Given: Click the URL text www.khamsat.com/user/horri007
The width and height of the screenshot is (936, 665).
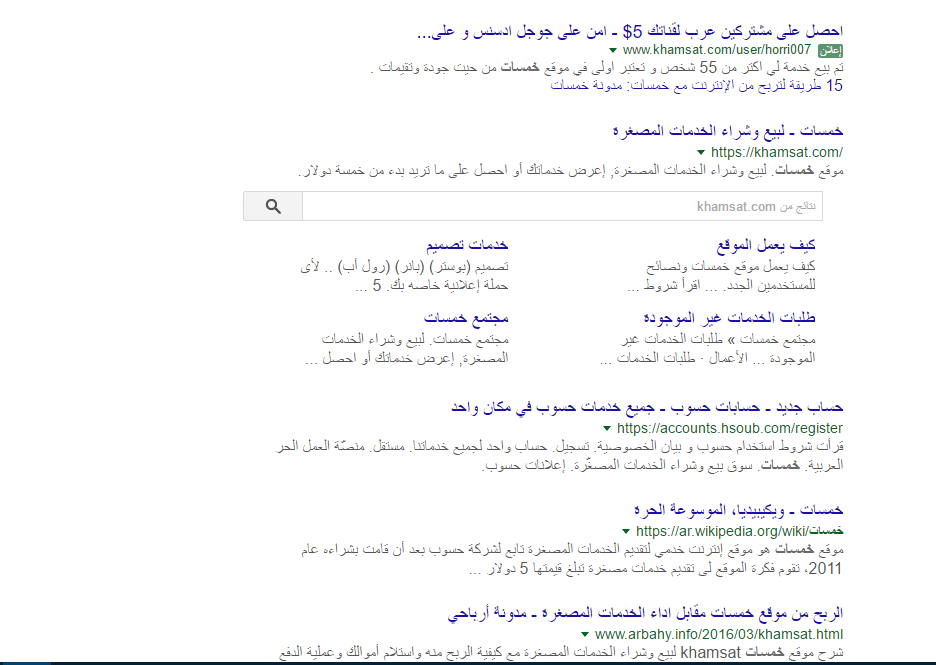Looking at the screenshot, I should [716, 50].
